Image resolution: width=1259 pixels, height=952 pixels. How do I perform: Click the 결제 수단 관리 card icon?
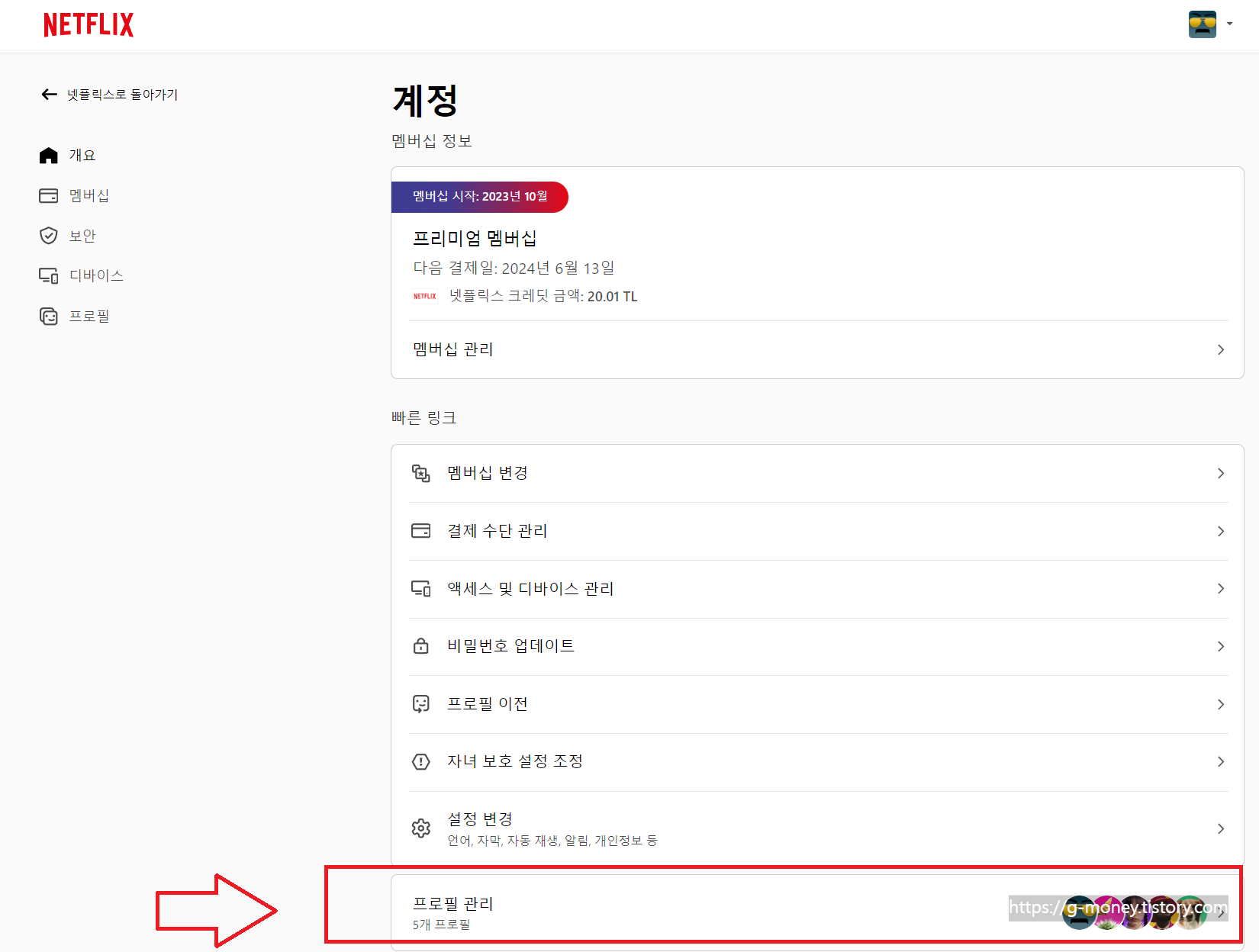(x=421, y=531)
